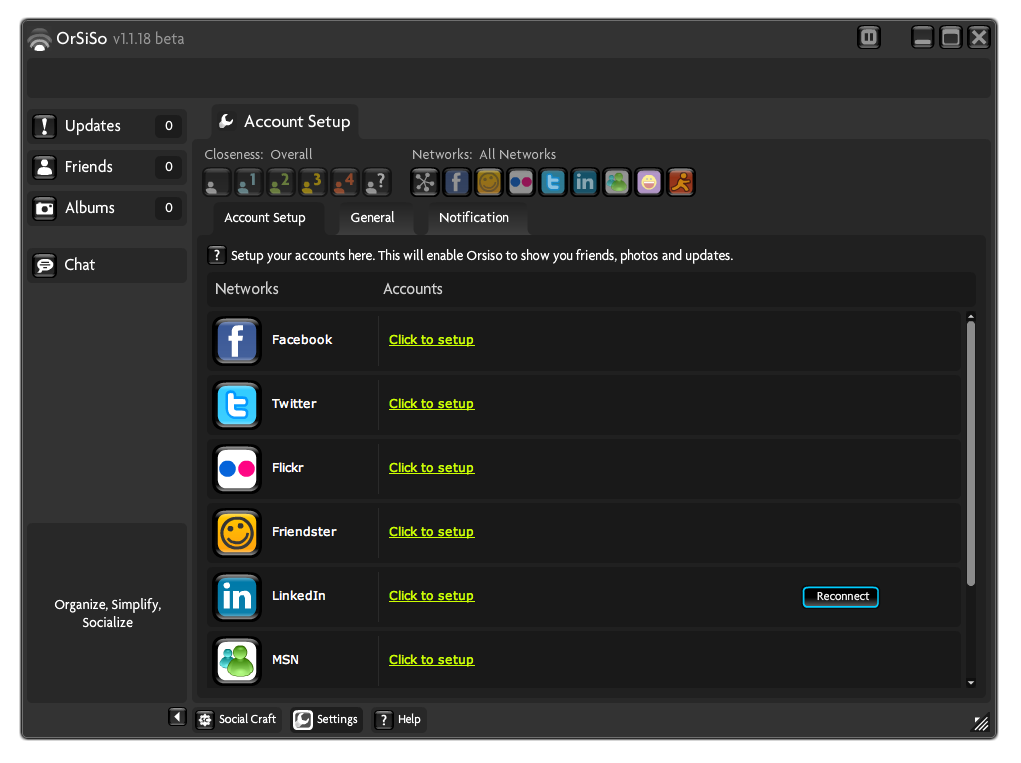Filter by LinkedIn in the Networks bar

(x=585, y=182)
